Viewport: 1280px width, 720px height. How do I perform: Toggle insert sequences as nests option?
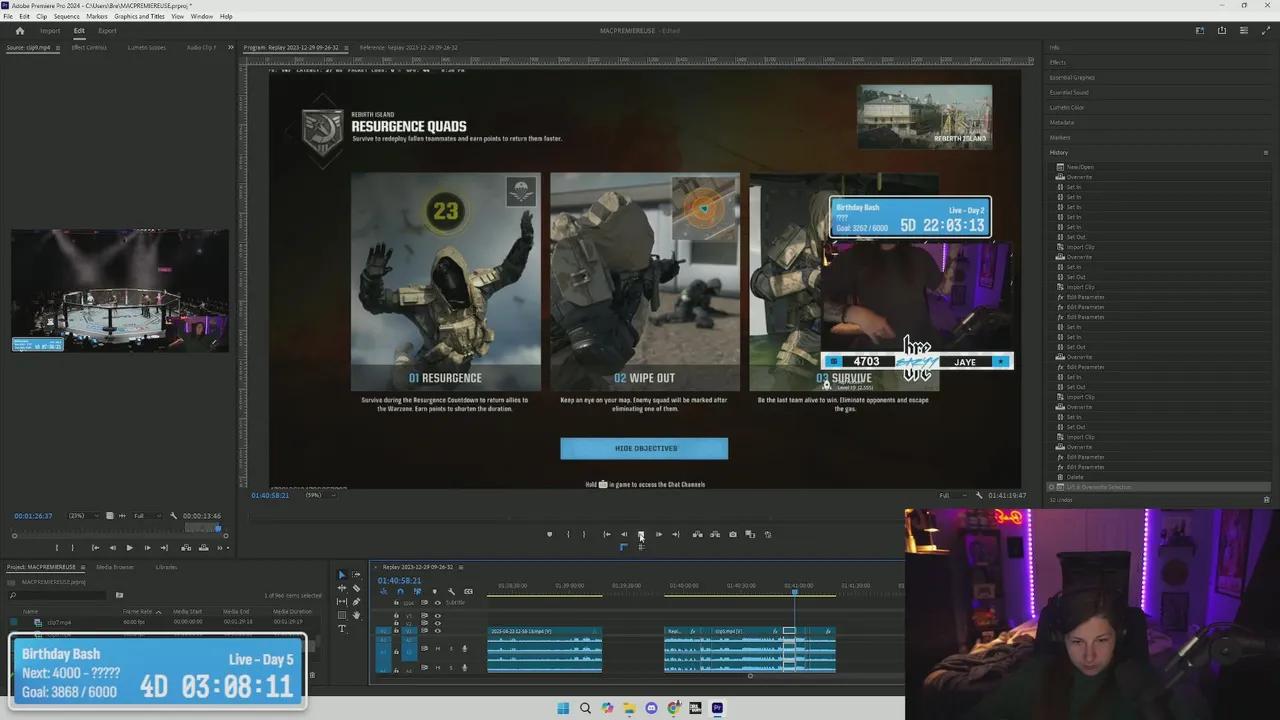click(x=383, y=592)
